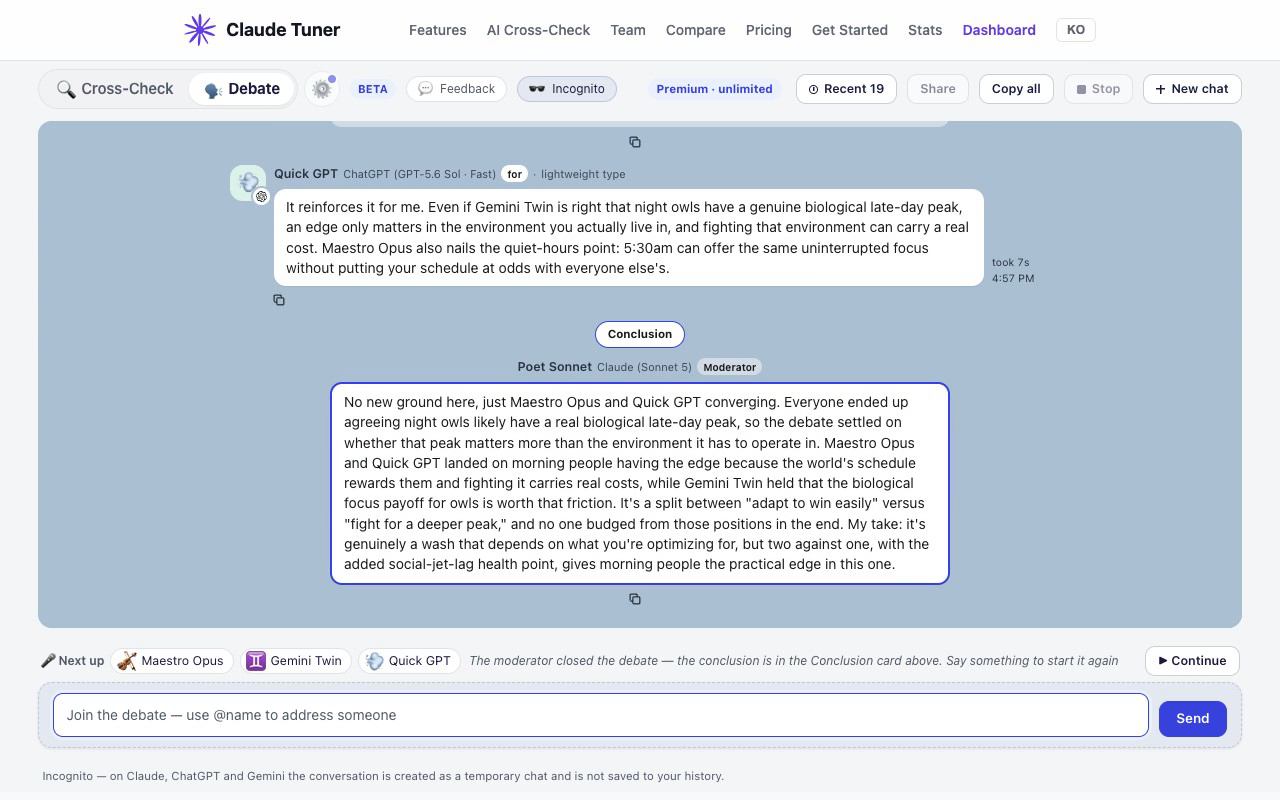Click the Moderator badge next to Poet Sonnet
This screenshot has width=1280, height=800.
coord(729,367)
